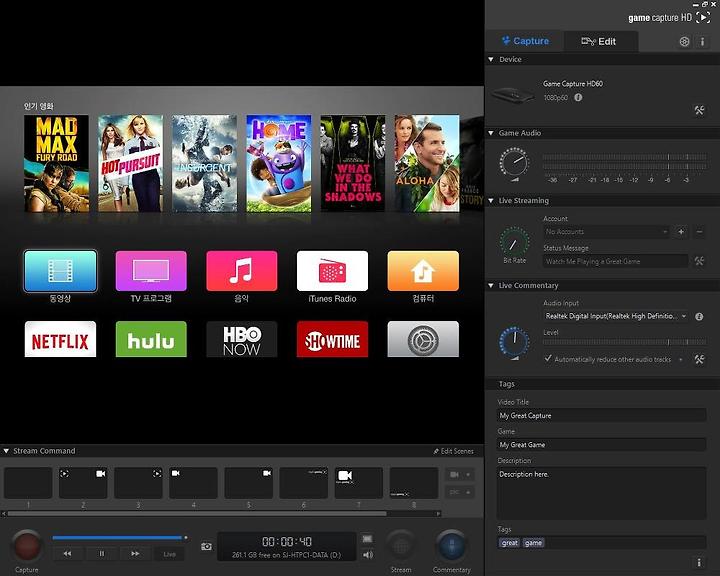Open the TV 프로그램 tile
This screenshot has height=576, width=720.
(x=151, y=271)
